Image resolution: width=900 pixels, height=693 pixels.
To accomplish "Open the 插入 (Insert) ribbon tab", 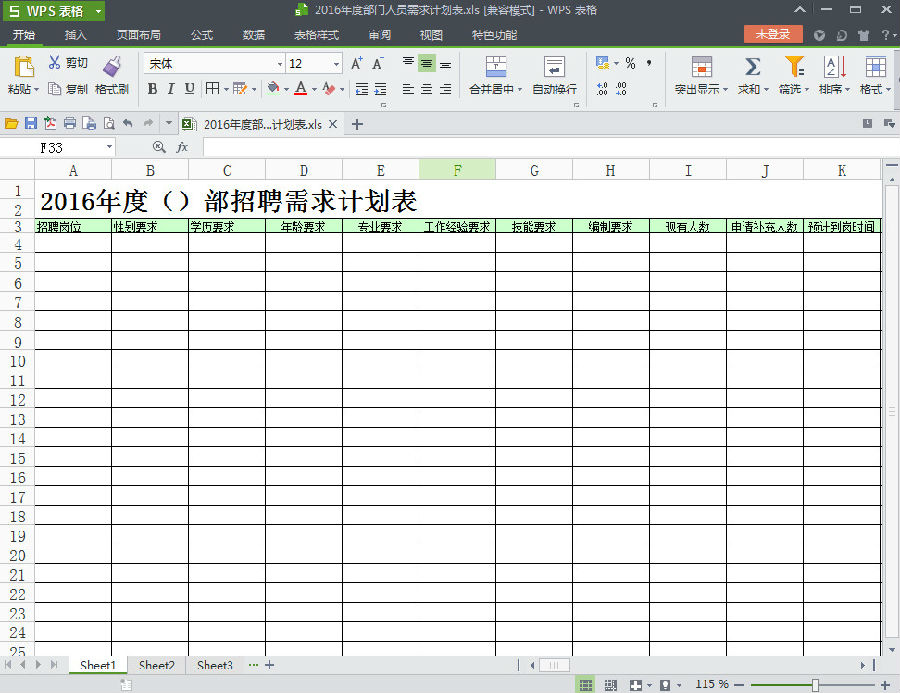I will pos(75,35).
